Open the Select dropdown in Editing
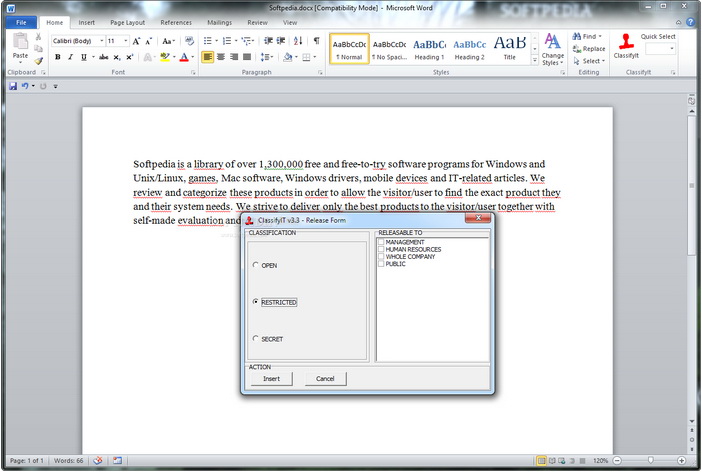This screenshot has width=702, height=472. (x=589, y=61)
